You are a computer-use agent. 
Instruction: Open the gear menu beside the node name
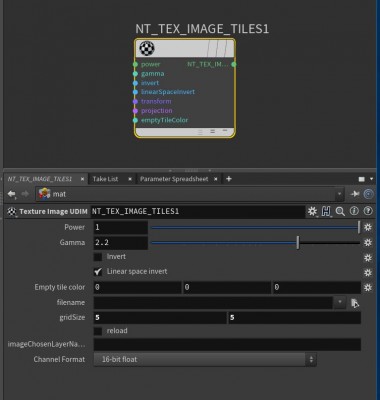pyautogui.click(x=312, y=211)
